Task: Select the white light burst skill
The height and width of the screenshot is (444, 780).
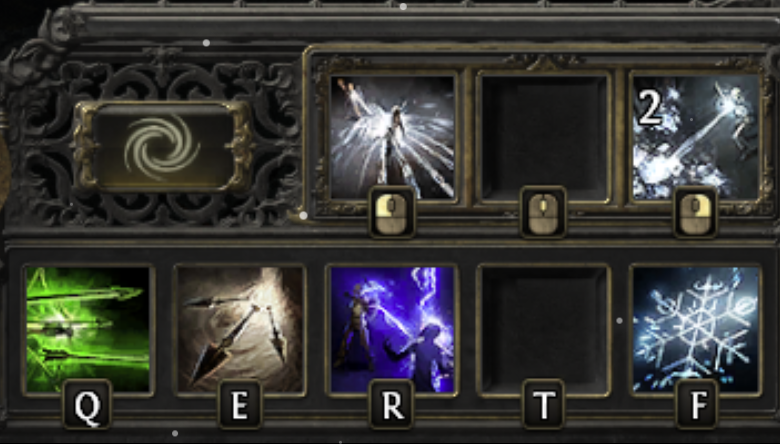Action: [392, 137]
